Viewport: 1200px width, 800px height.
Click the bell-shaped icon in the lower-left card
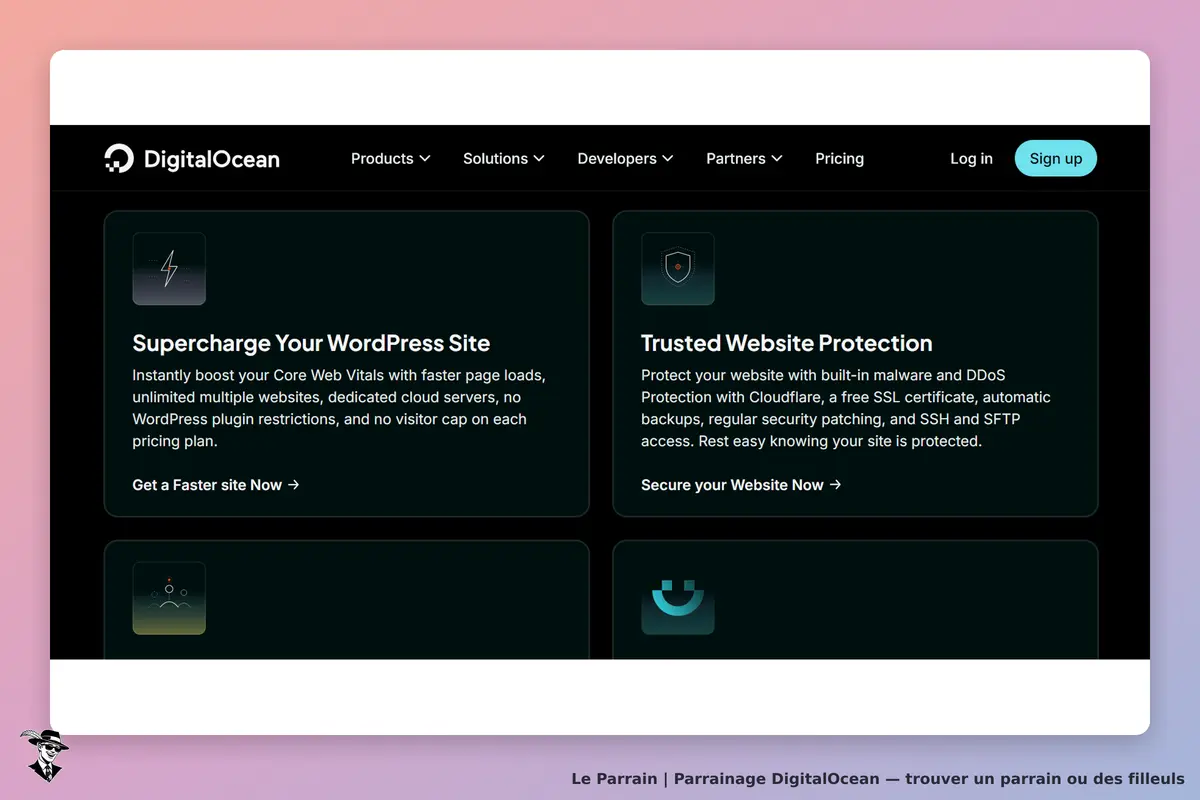point(169,598)
